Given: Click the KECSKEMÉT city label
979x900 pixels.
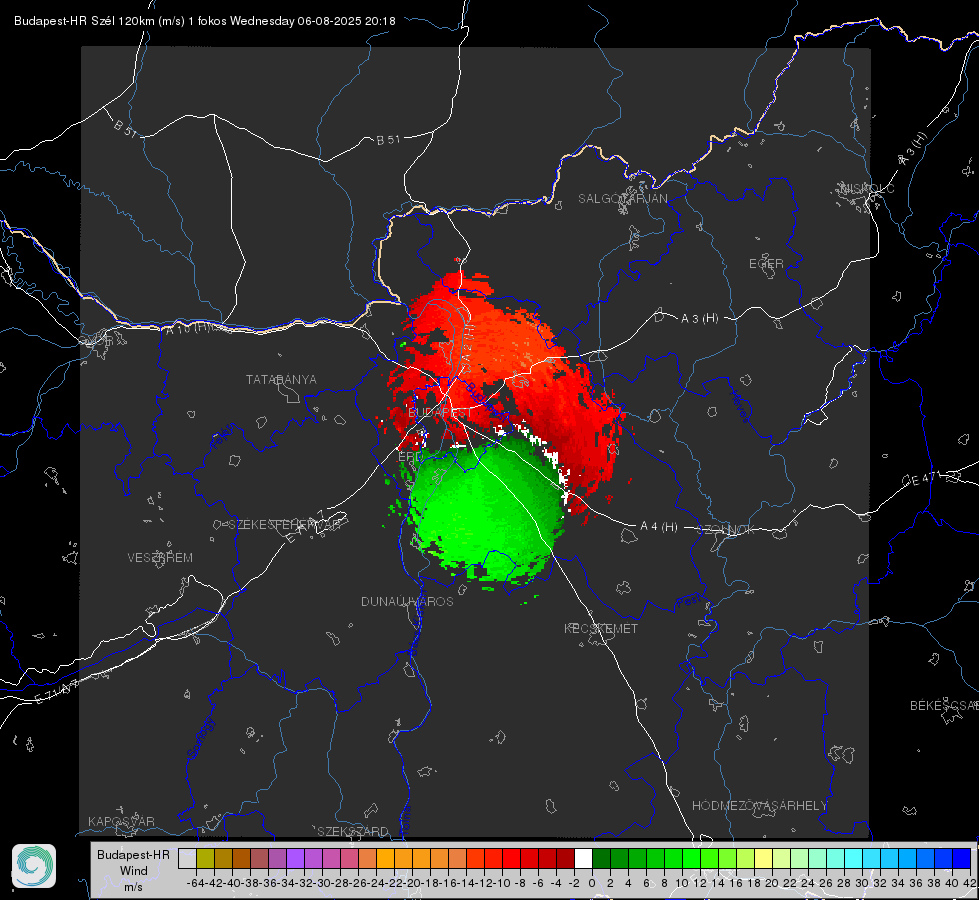Looking at the screenshot, I should tap(601, 628).
